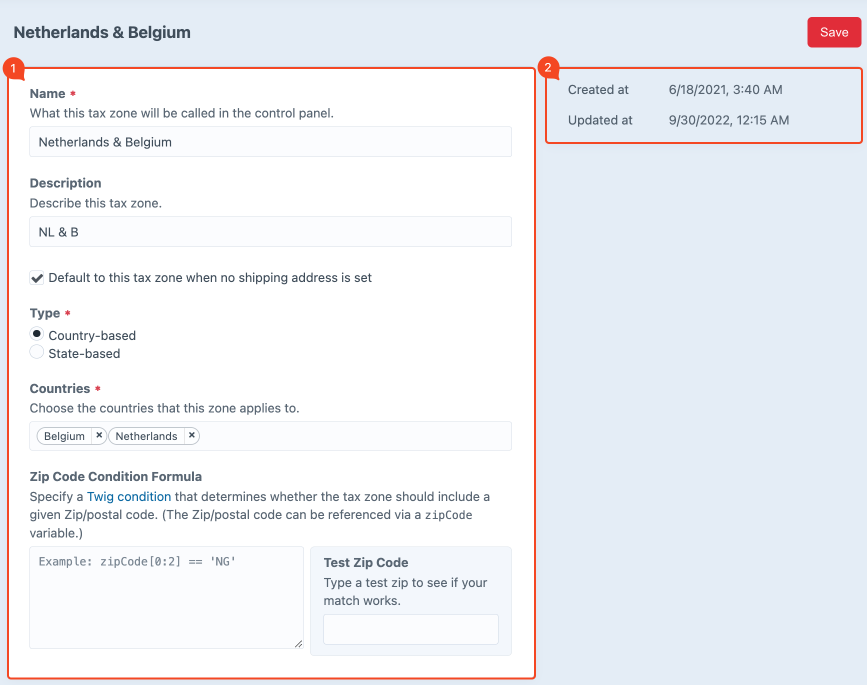The height and width of the screenshot is (685, 867).
Task: Click the Created at timestamp value
Action: click(x=725, y=90)
